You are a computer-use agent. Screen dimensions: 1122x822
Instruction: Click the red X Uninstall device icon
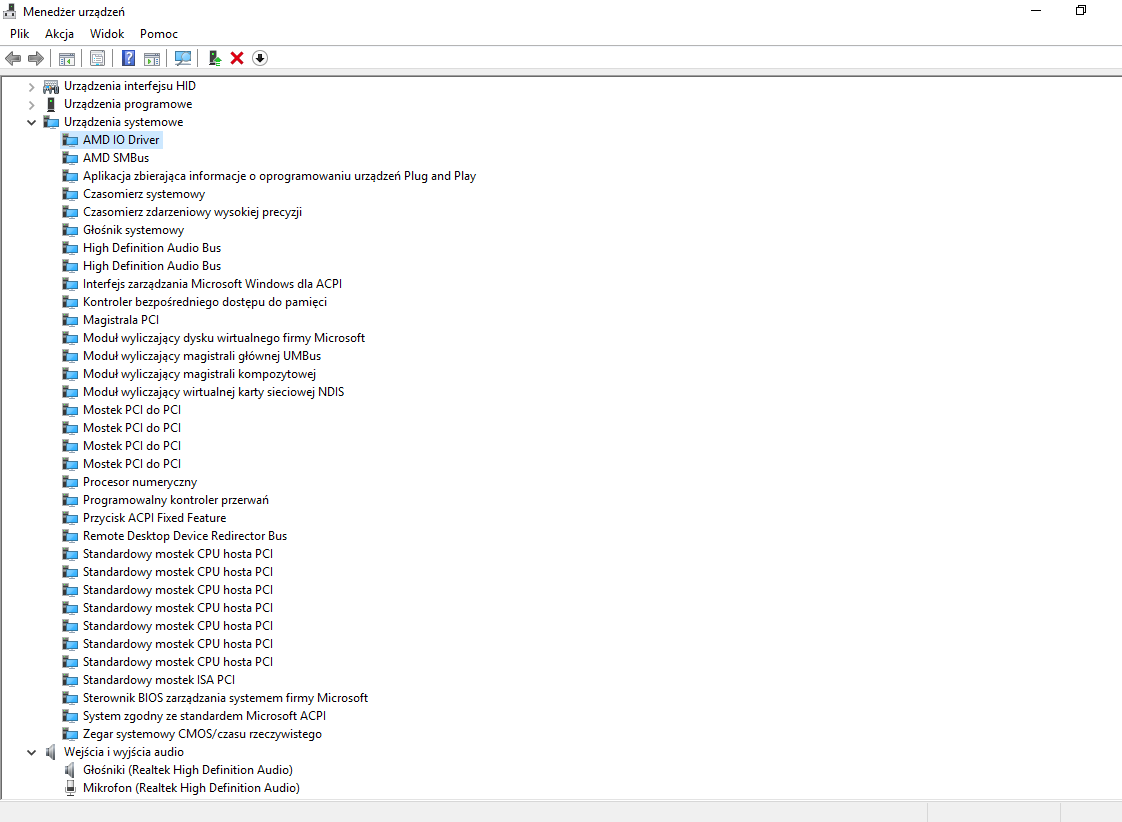coord(237,59)
